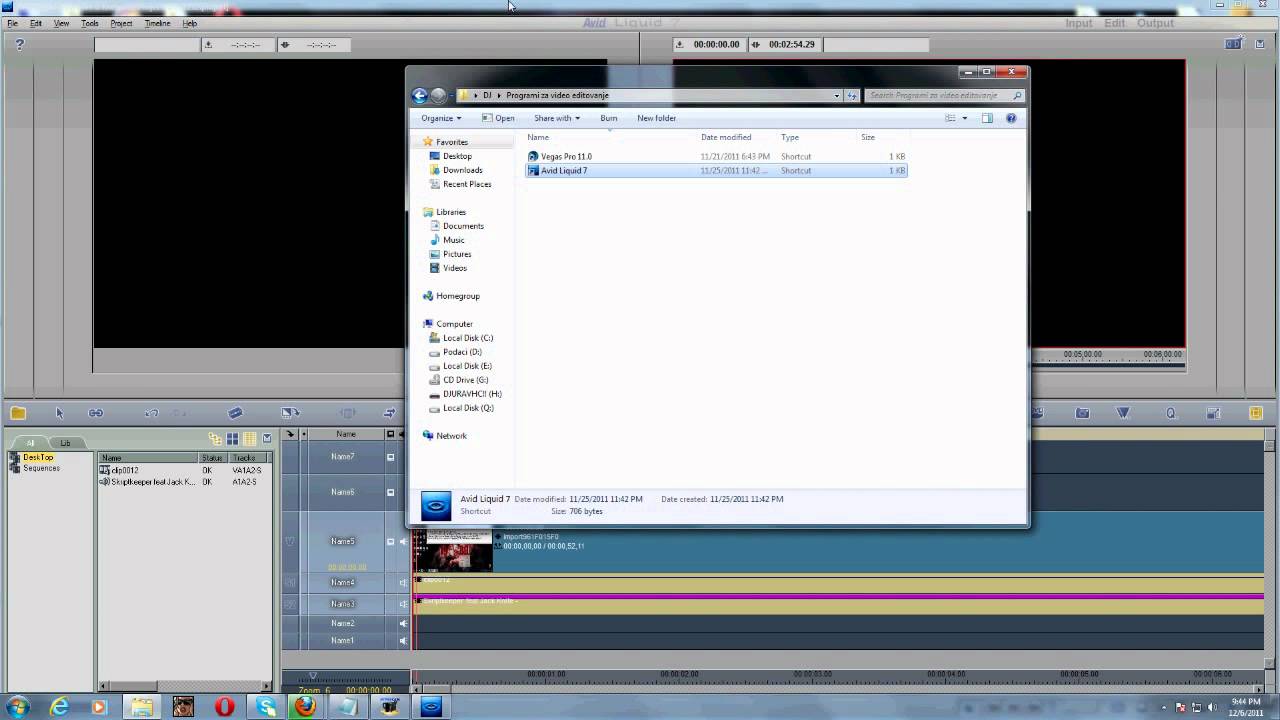1280x720 pixels.
Task: Open the Edit menu in Avid Liquid
Action: (x=36, y=23)
